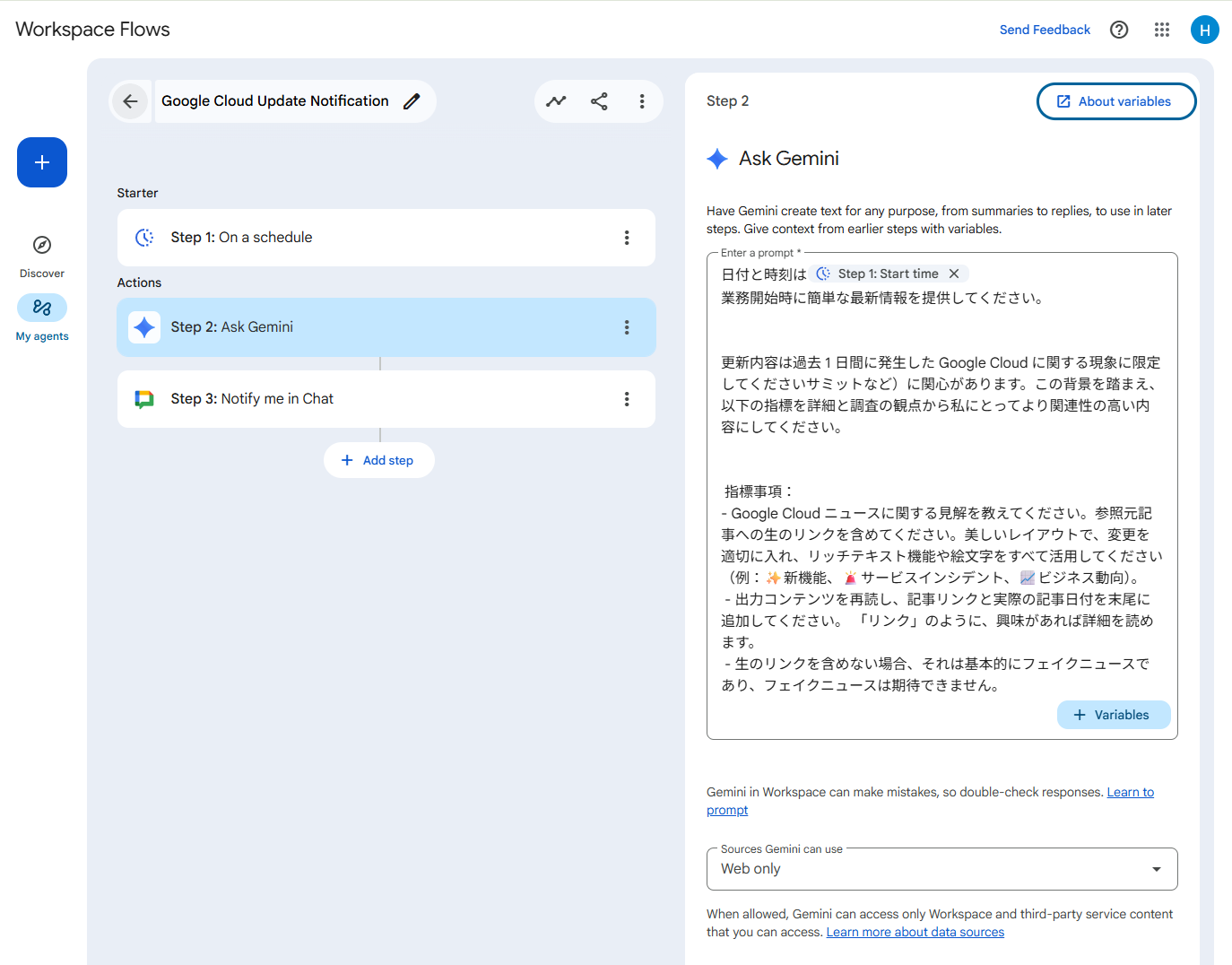The width and height of the screenshot is (1232, 965).
Task: Click inside the Enter a prompt text field
Action: pyautogui.click(x=941, y=466)
